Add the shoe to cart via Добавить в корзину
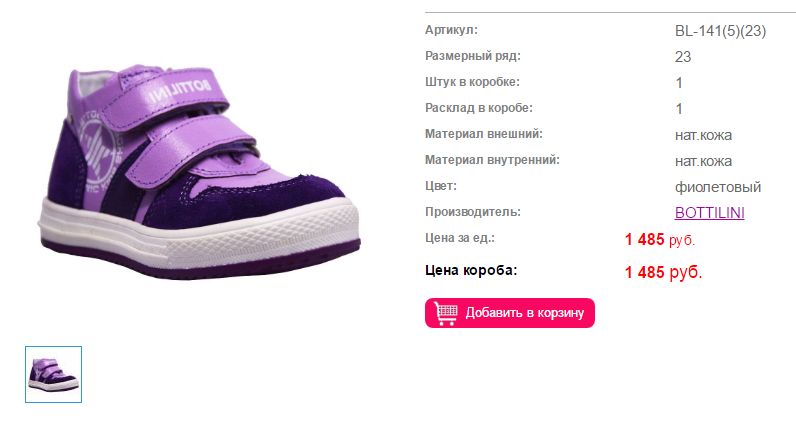Image resolution: width=796 pixels, height=422 pixels. 510,313
